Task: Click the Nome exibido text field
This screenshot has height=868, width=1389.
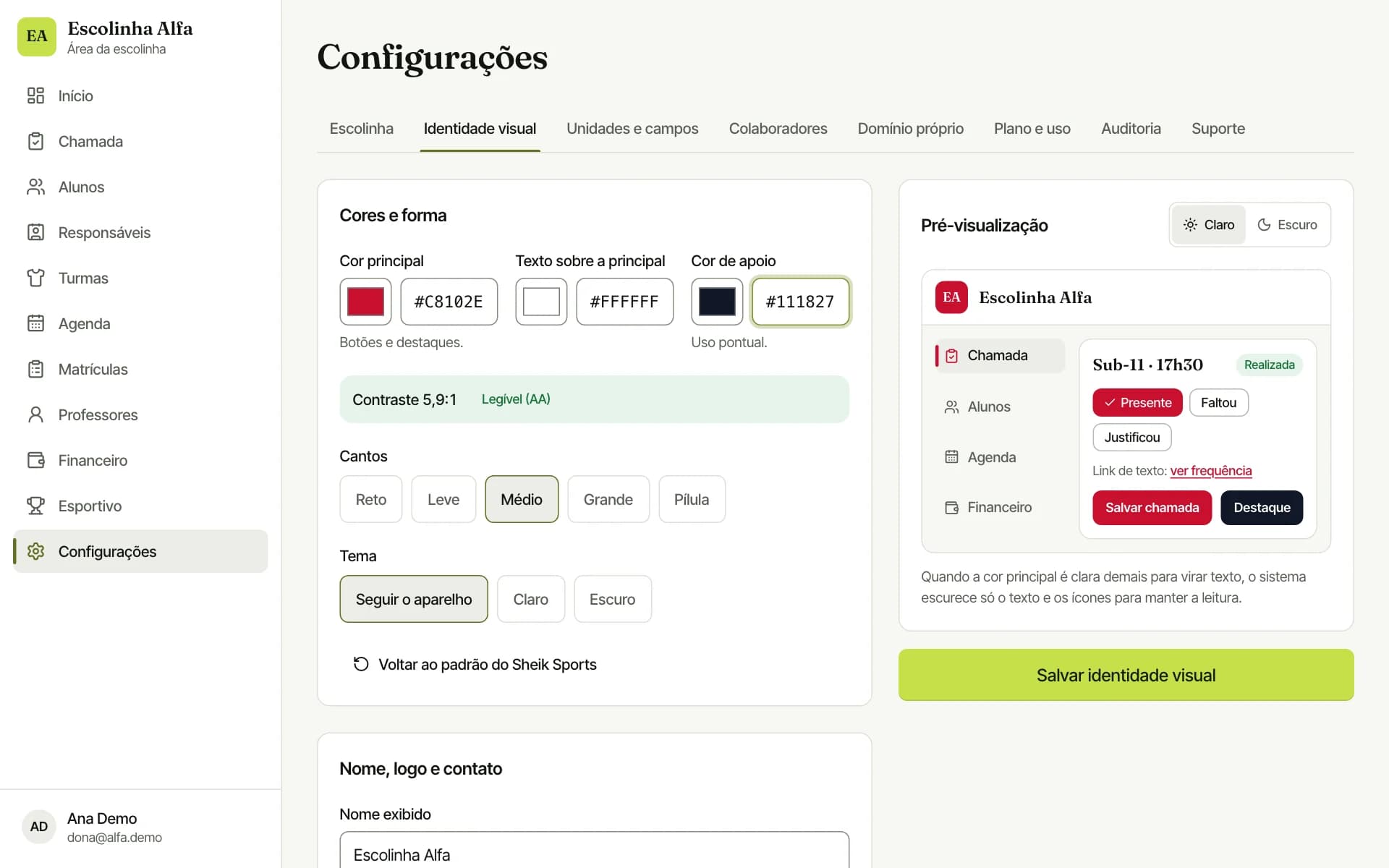Action: click(594, 851)
